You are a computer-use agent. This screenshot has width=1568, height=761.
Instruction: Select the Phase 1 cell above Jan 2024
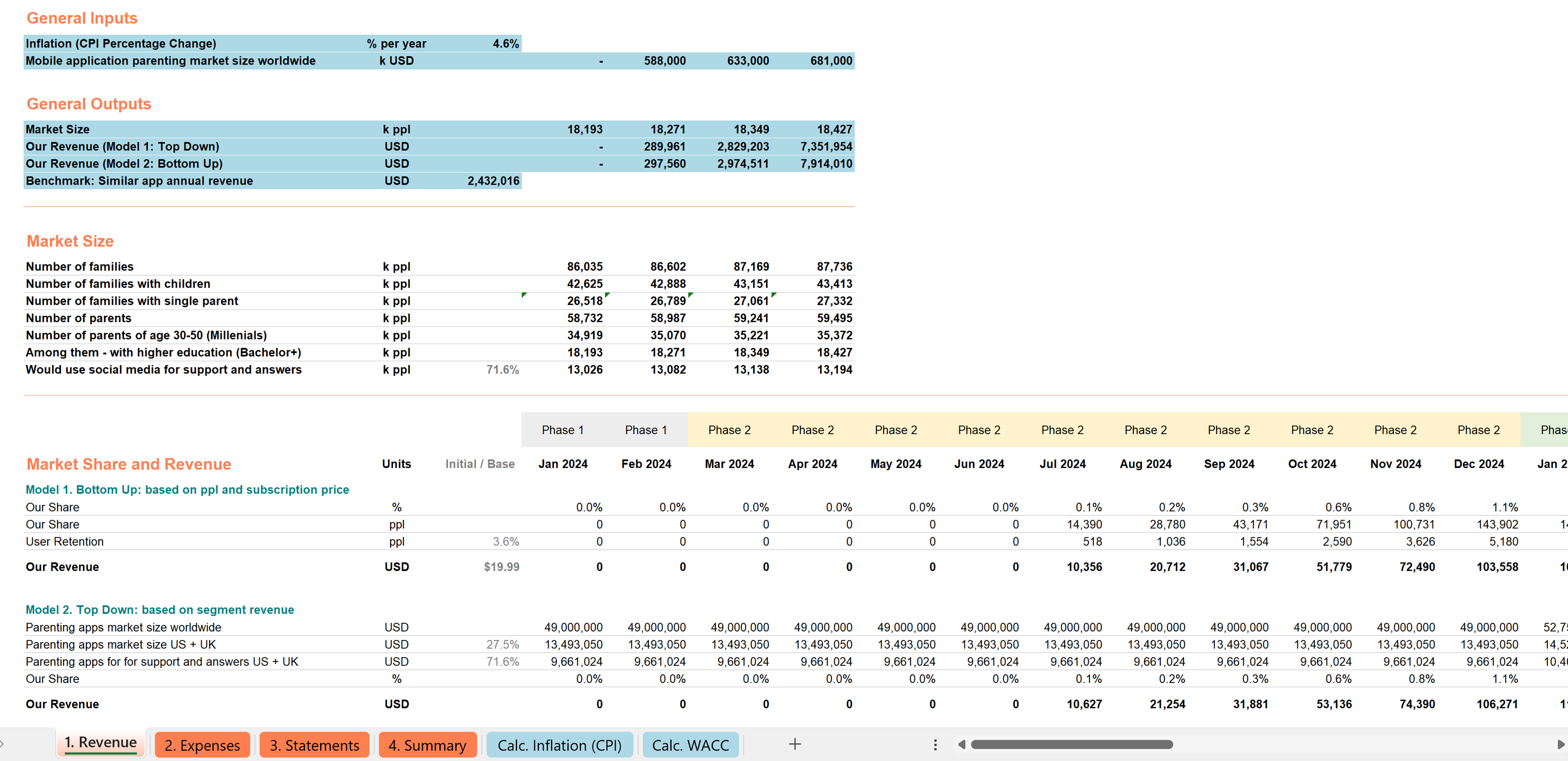pos(563,430)
